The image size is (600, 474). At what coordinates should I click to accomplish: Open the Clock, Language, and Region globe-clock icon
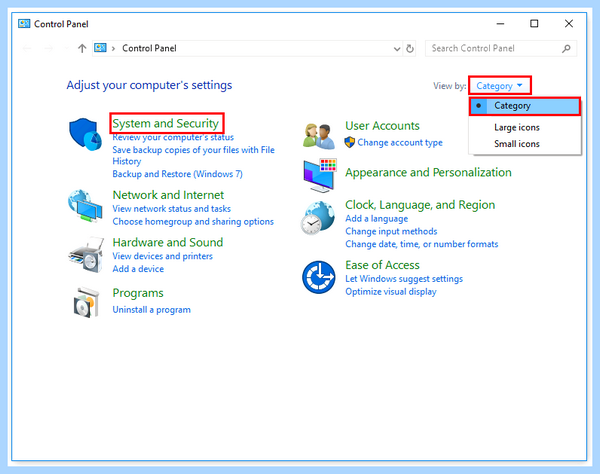[318, 217]
